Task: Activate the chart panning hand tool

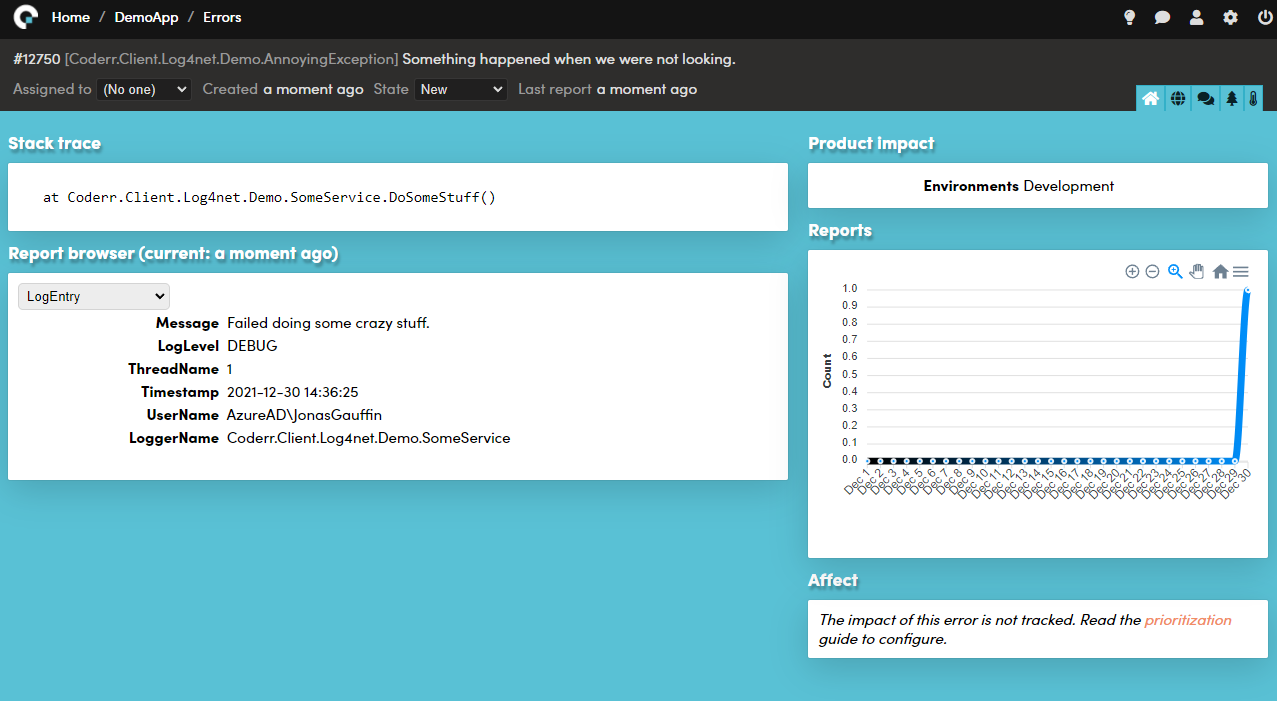Action: click(x=1197, y=271)
